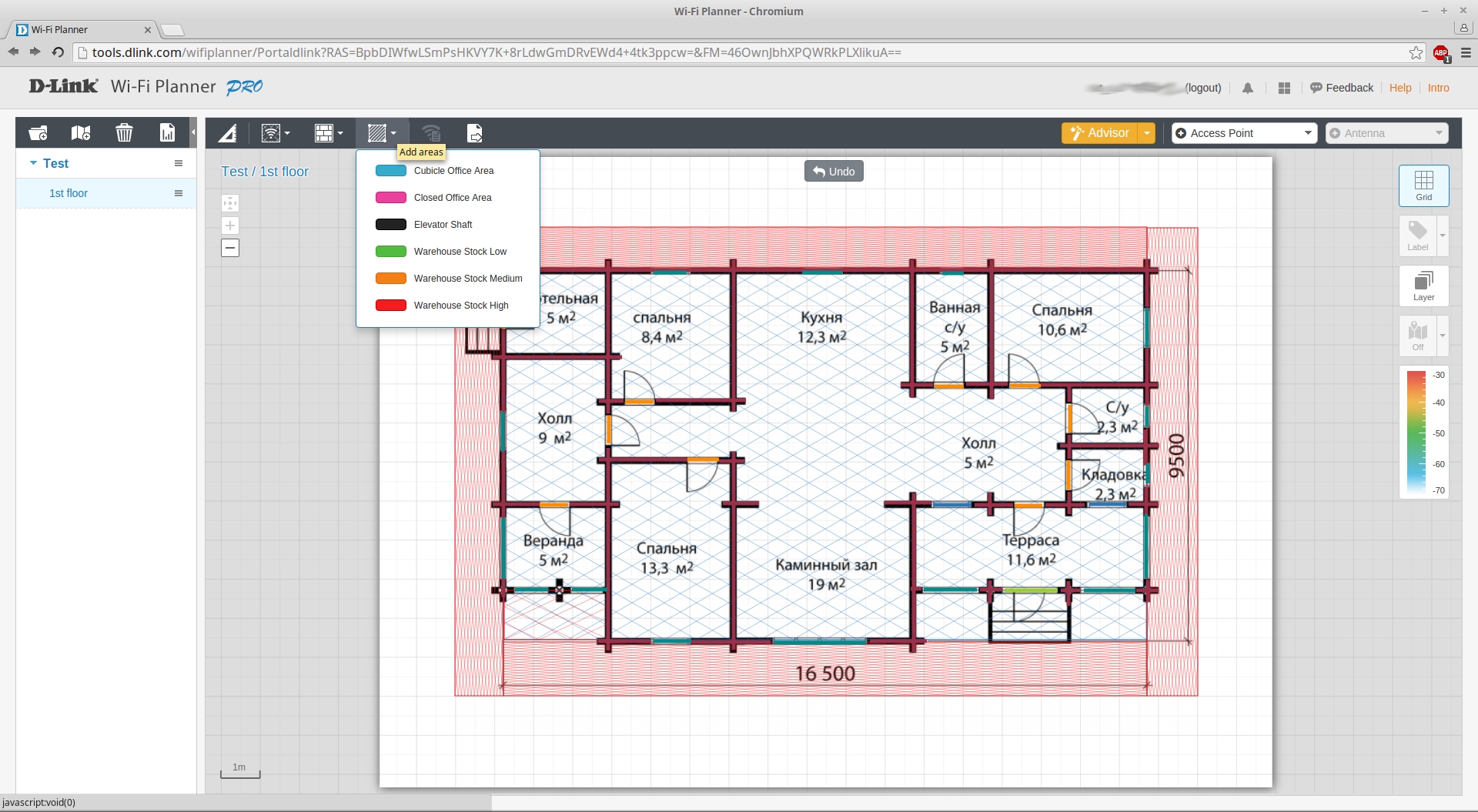Screen dimensions: 1478x812
Task: Click the export file icon
Action: point(475,133)
